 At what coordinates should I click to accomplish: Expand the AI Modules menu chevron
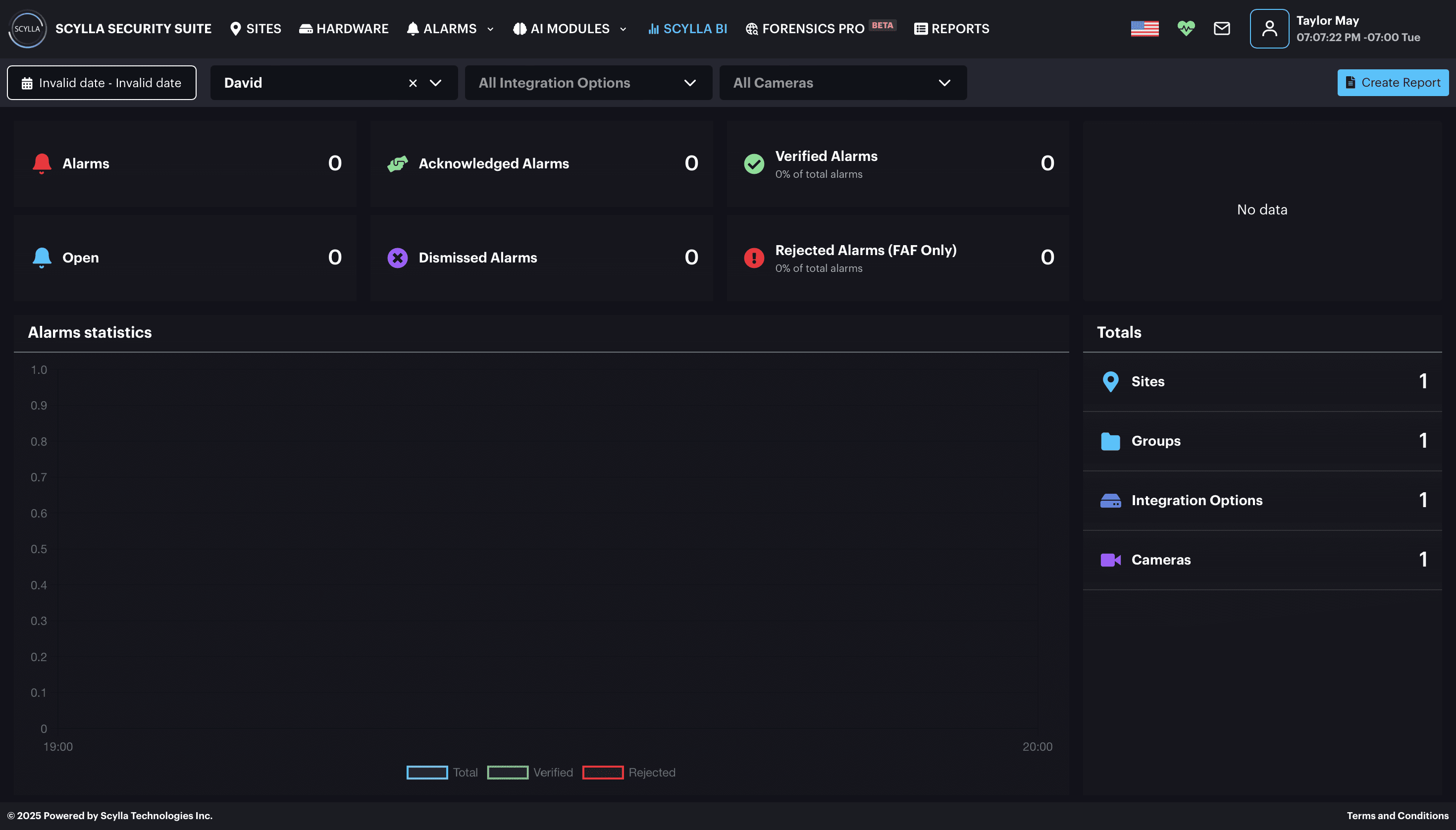(623, 29)
